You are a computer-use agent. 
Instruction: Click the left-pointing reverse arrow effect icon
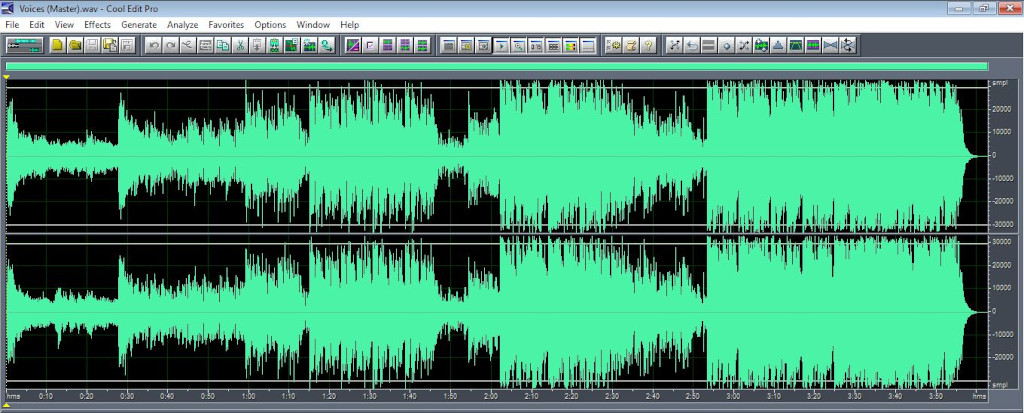coord(692,46)
